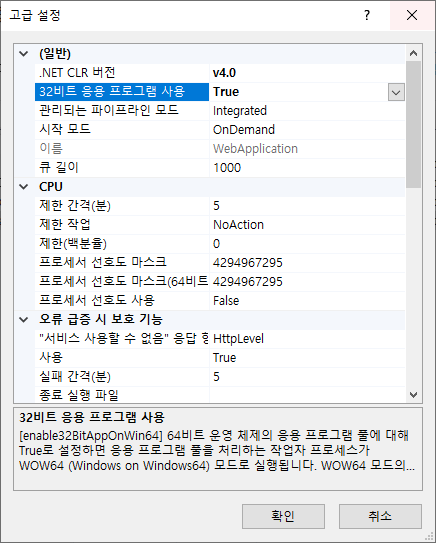Screen dimensions: 436x543
Task: Collapse the (일반) section
Action: point(24,54)
